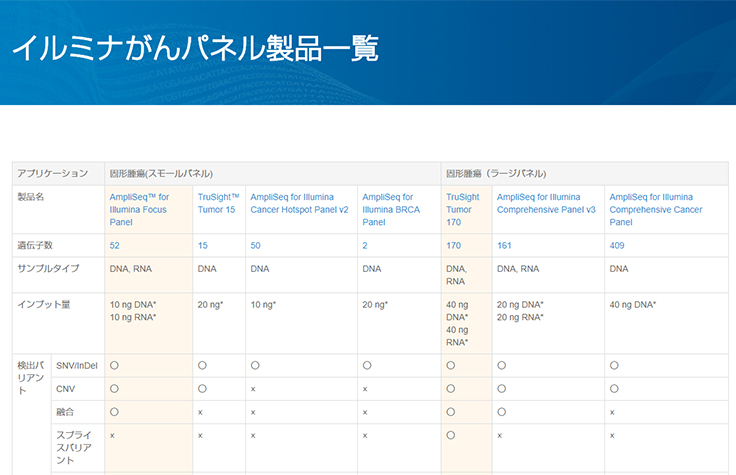Click Focus Panel SNV/InDel circle mark
The image size is (736, 475).
tap(114, 366)
